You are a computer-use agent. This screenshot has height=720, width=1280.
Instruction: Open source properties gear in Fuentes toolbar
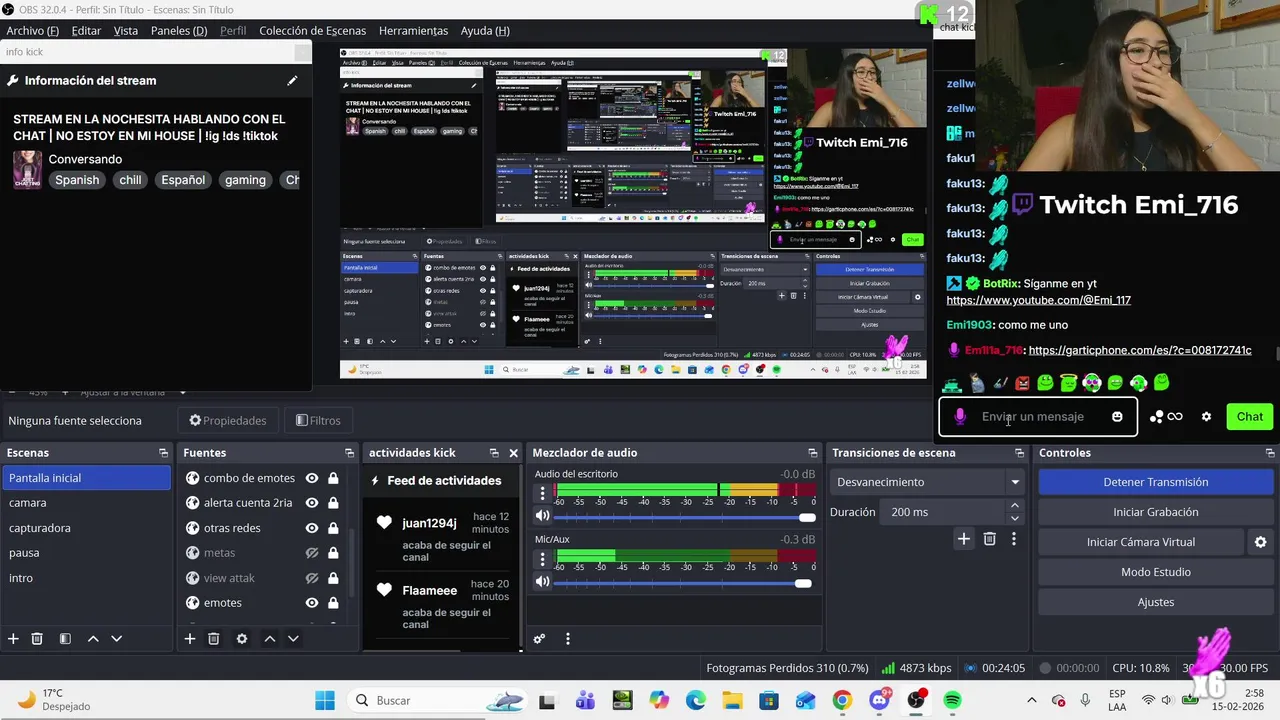[x=242, y=638]
